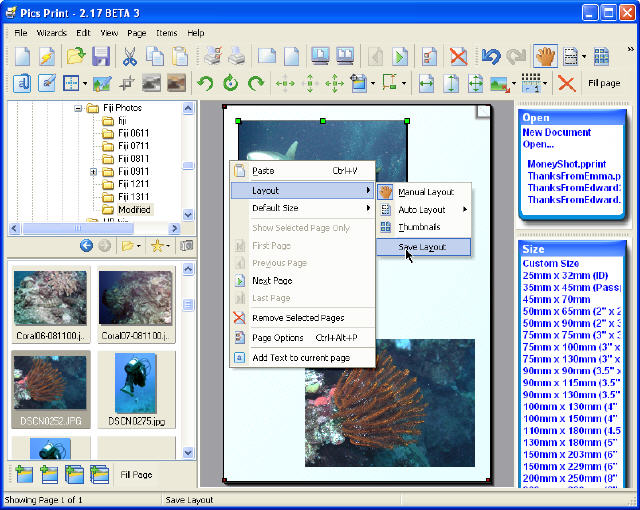Viewport: 640px width, 510px height.
Task: Open the Wizards menu
Action: [52, 33]
